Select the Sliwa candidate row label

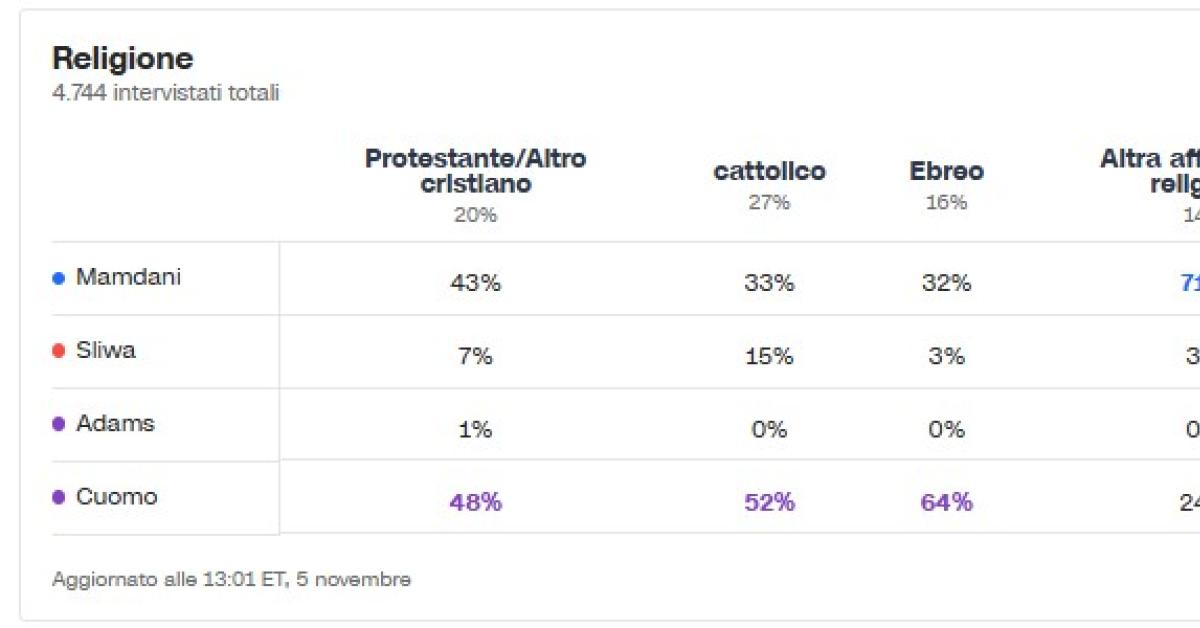click(105, 350)
